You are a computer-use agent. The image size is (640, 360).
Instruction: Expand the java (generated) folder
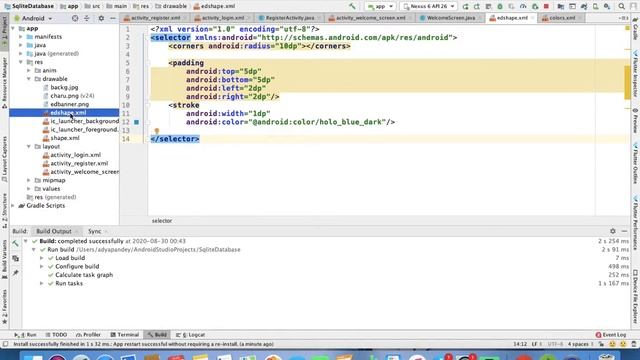pyautogui.click(x=21, y=53)
